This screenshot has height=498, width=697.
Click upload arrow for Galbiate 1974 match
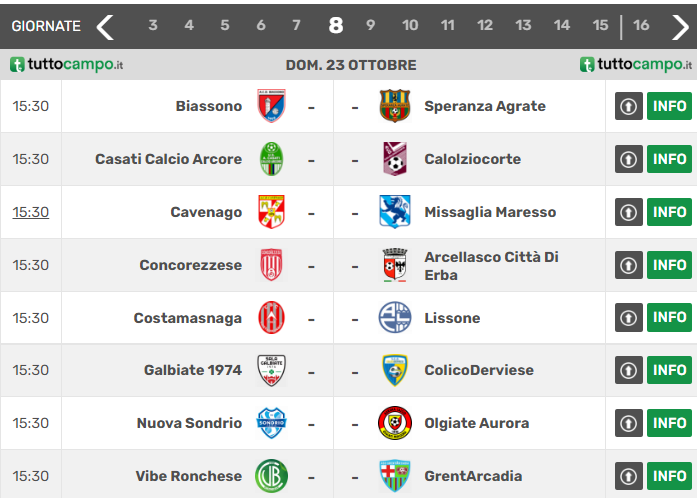[628, 370]
